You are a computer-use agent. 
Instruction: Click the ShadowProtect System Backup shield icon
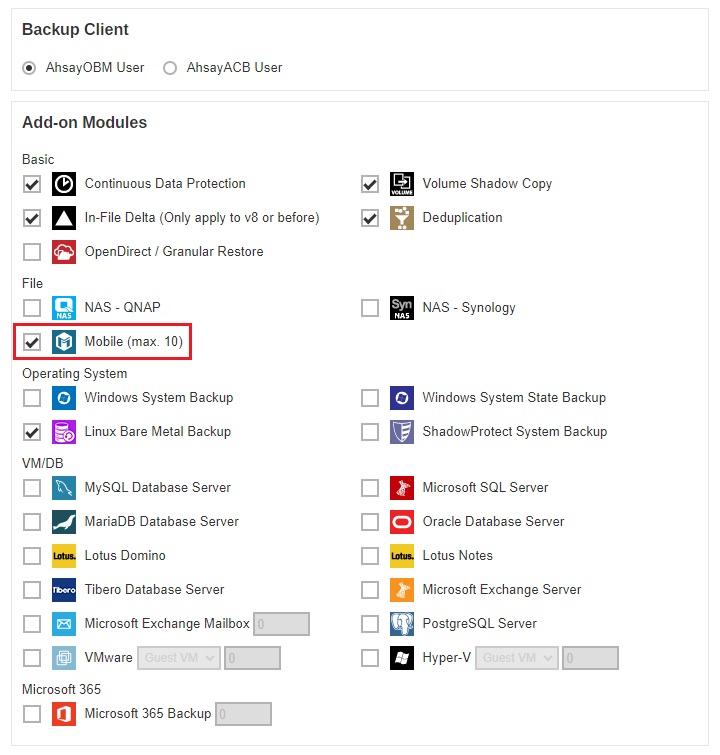[402, 432]
